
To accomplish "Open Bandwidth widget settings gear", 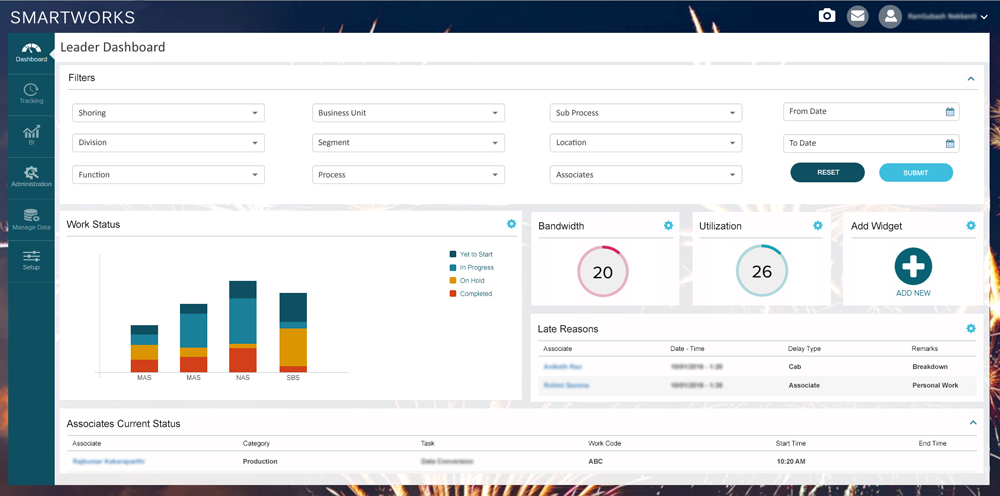I will pyautogui.click(x=668, y=226).
